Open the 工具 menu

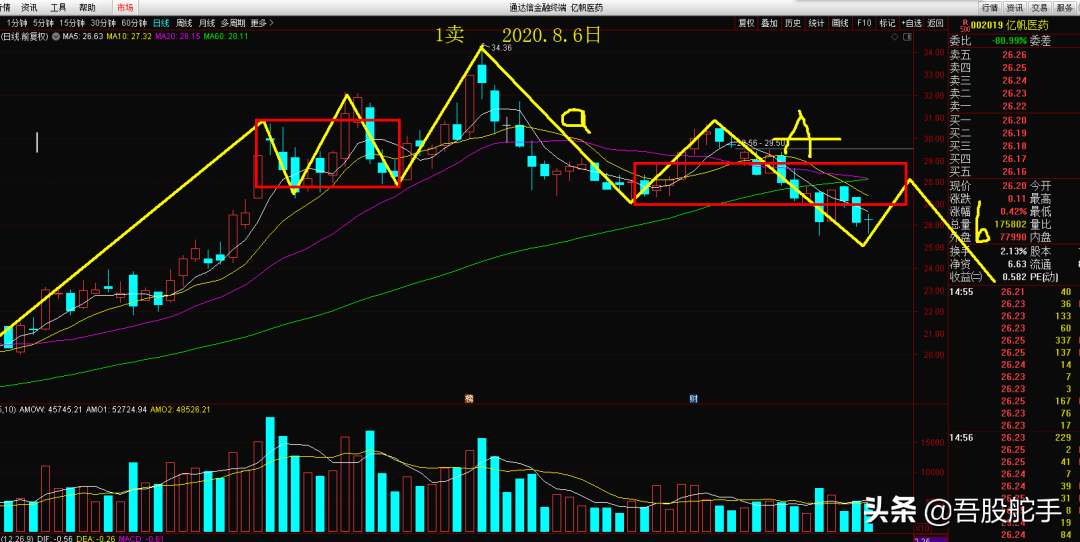tap(59, 8)
